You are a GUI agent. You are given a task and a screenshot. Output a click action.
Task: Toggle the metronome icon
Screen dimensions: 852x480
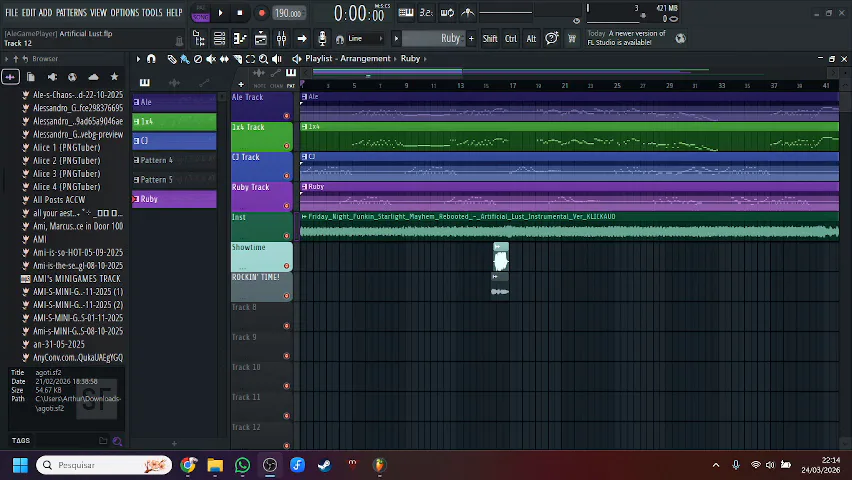click(467, 13)
